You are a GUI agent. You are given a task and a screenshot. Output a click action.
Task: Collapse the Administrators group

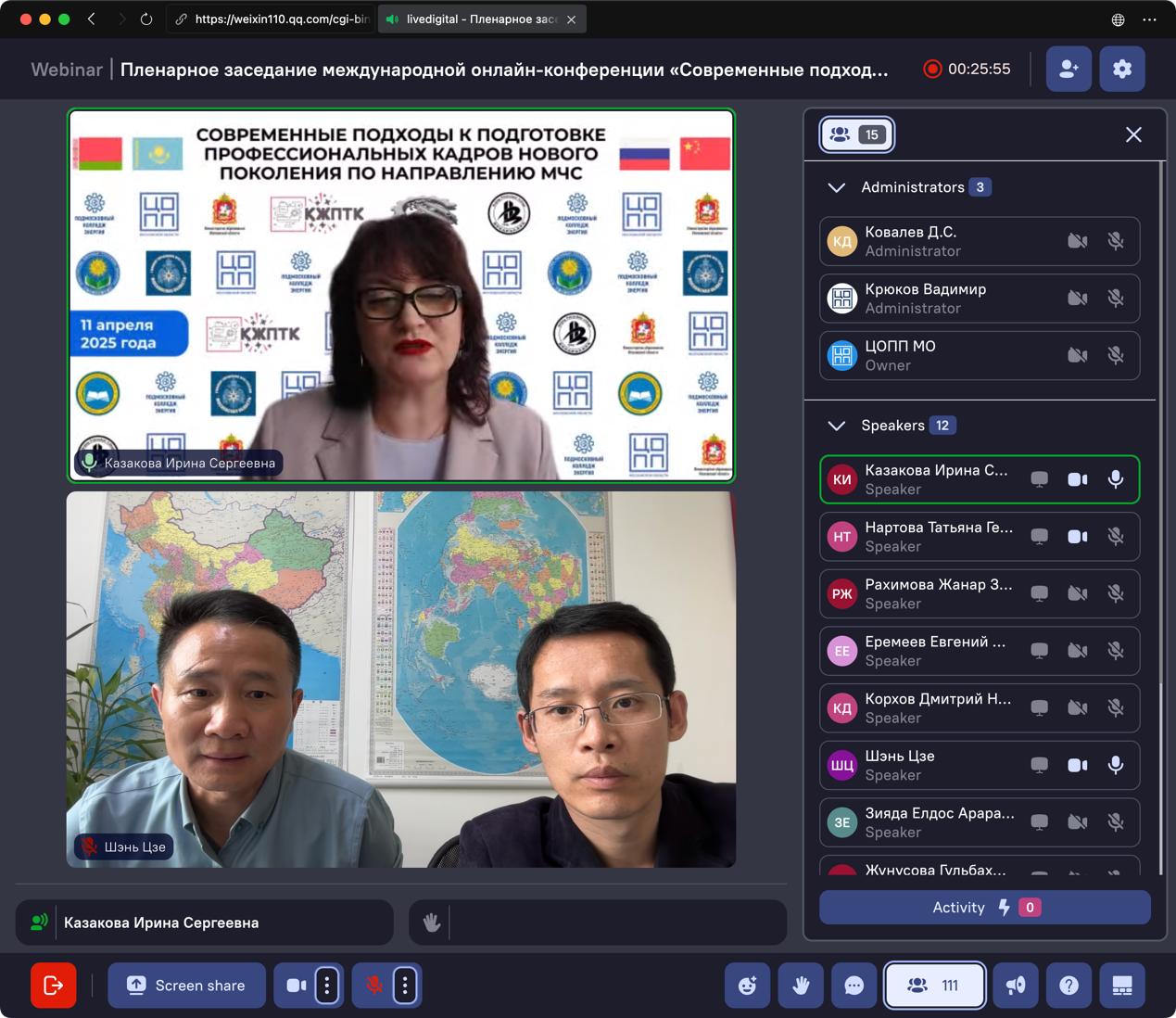pyautogui.click(x=836, y=187)
